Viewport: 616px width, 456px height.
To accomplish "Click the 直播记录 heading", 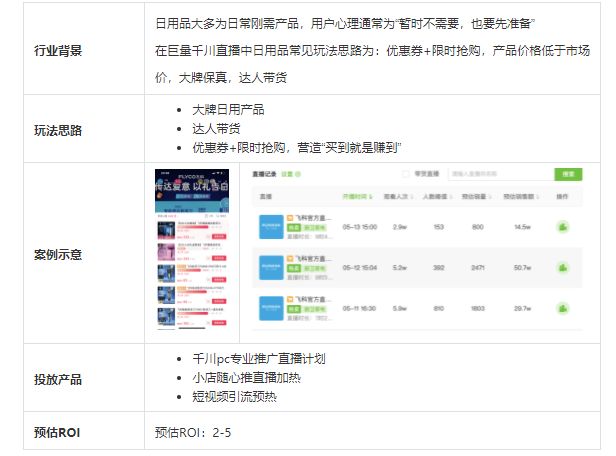I will pos(264,174).
